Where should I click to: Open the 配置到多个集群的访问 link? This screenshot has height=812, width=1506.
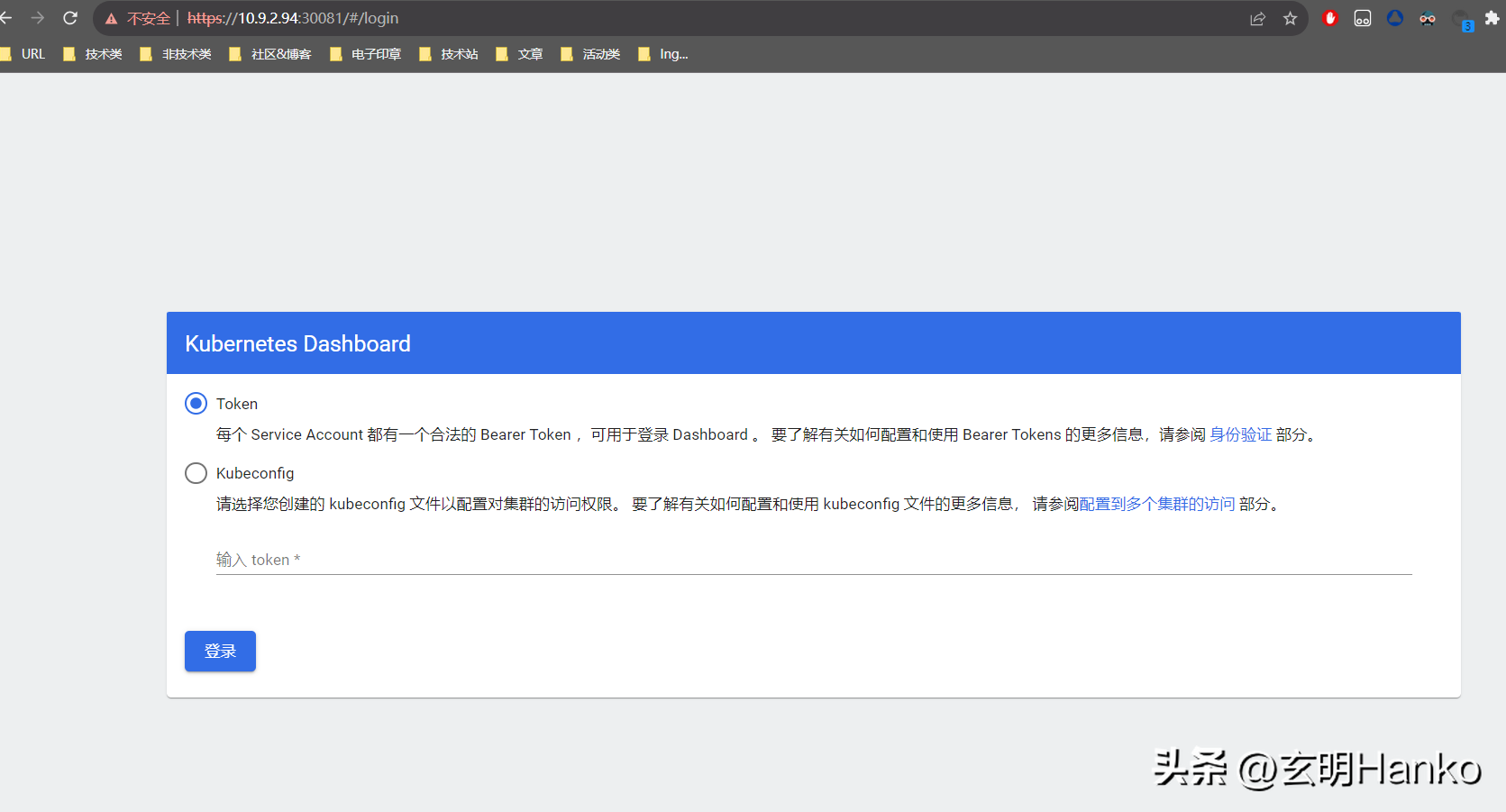1156,504
